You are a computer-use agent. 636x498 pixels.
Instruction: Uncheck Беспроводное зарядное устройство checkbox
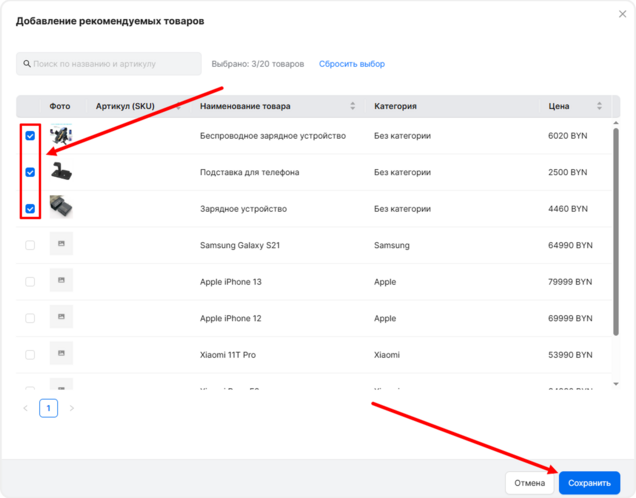point(30,136)
